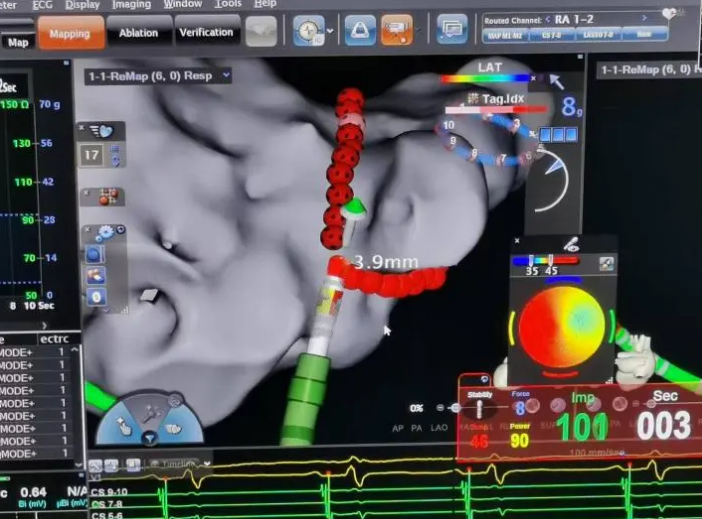Viewport: 702px width, 519px height.
Task: Click the orange Mapping button
Action: coord(70,33)
